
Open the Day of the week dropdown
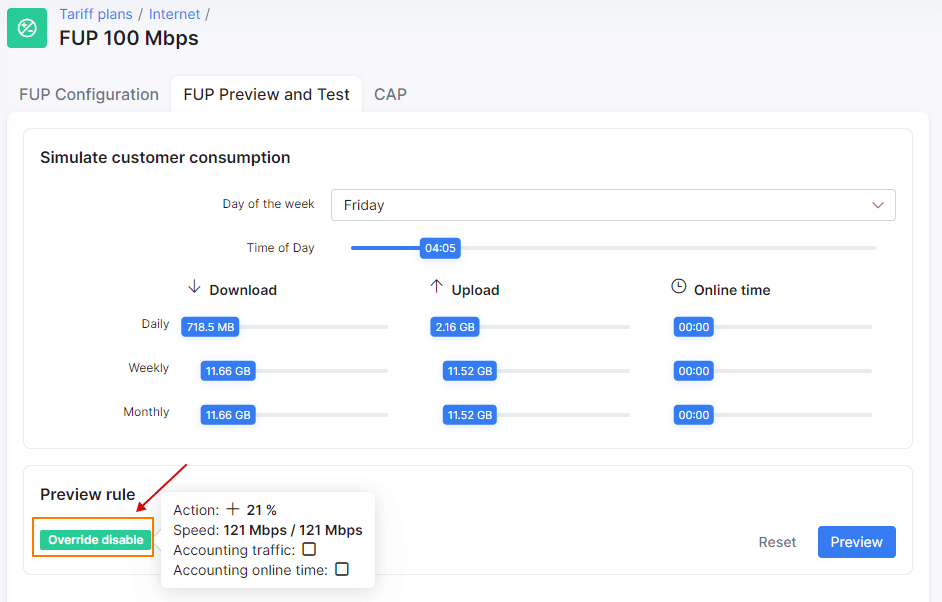point(613,205)
